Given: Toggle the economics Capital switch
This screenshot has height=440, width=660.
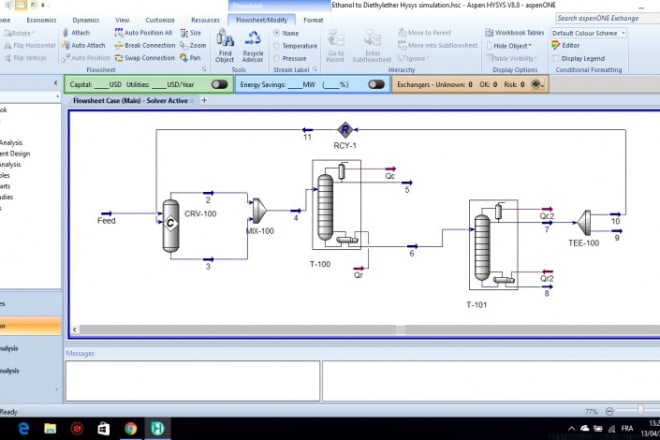Looking at the screenshot, I should pyautogui.click(x=219, y=84).
